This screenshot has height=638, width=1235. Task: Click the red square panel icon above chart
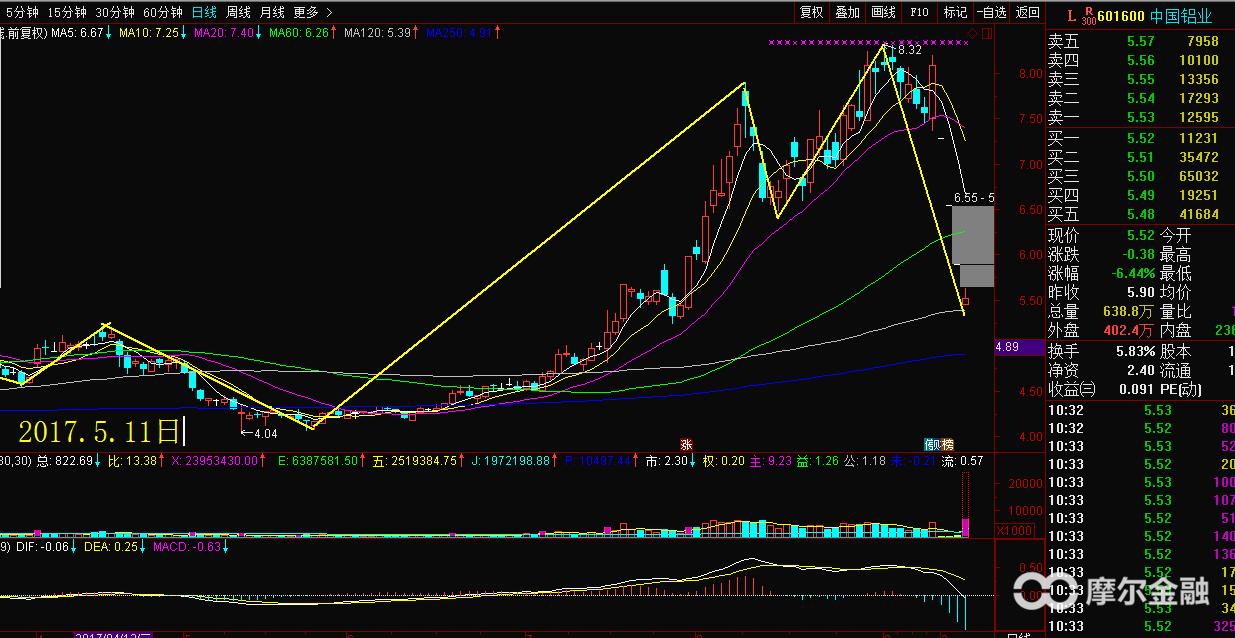pyautogui.click(x=988, y=33)
